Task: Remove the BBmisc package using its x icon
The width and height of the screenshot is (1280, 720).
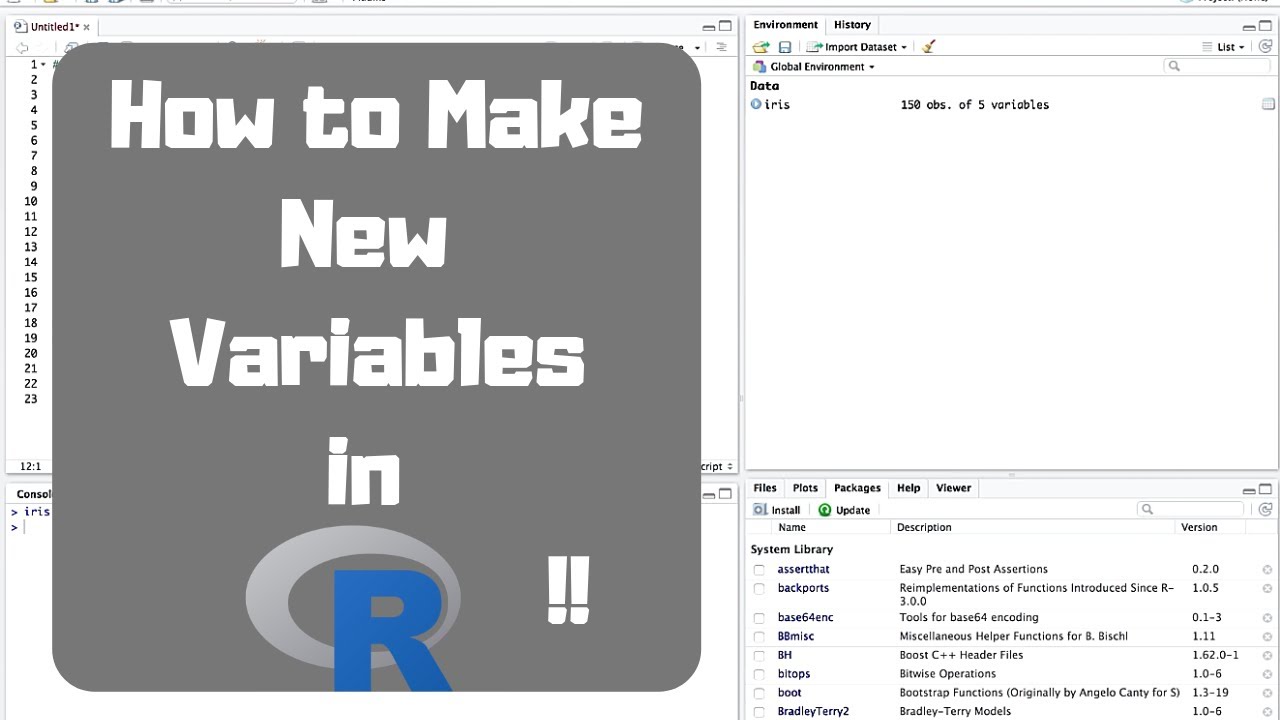Action: 1267,637
